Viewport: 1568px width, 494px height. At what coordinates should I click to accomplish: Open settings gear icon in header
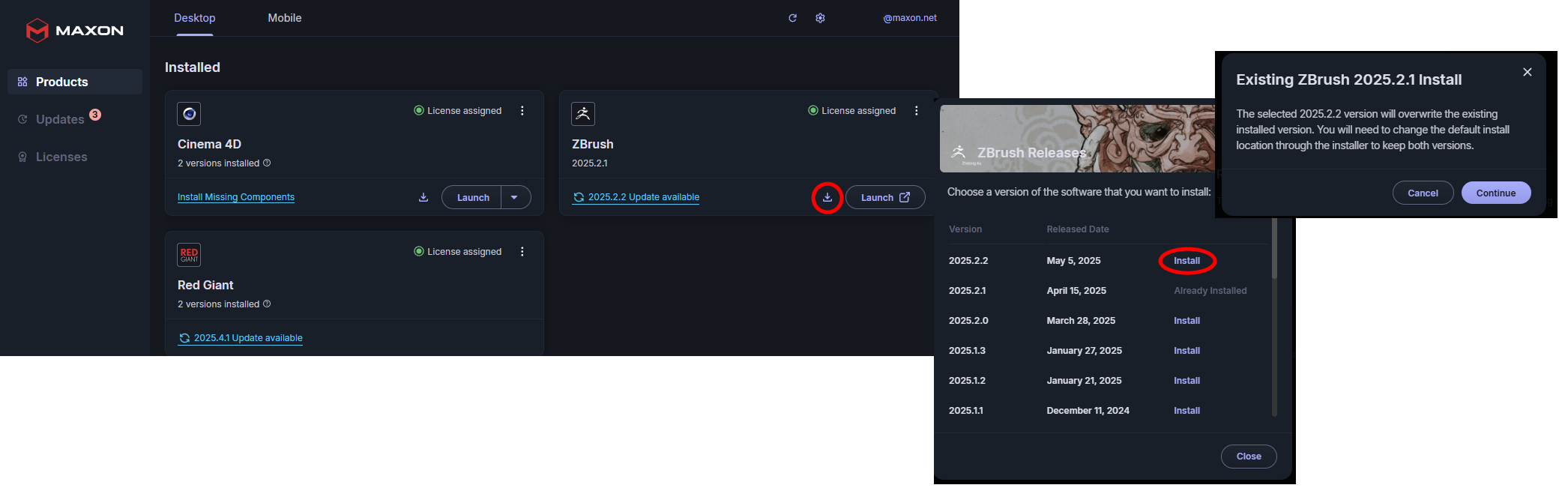820,18
